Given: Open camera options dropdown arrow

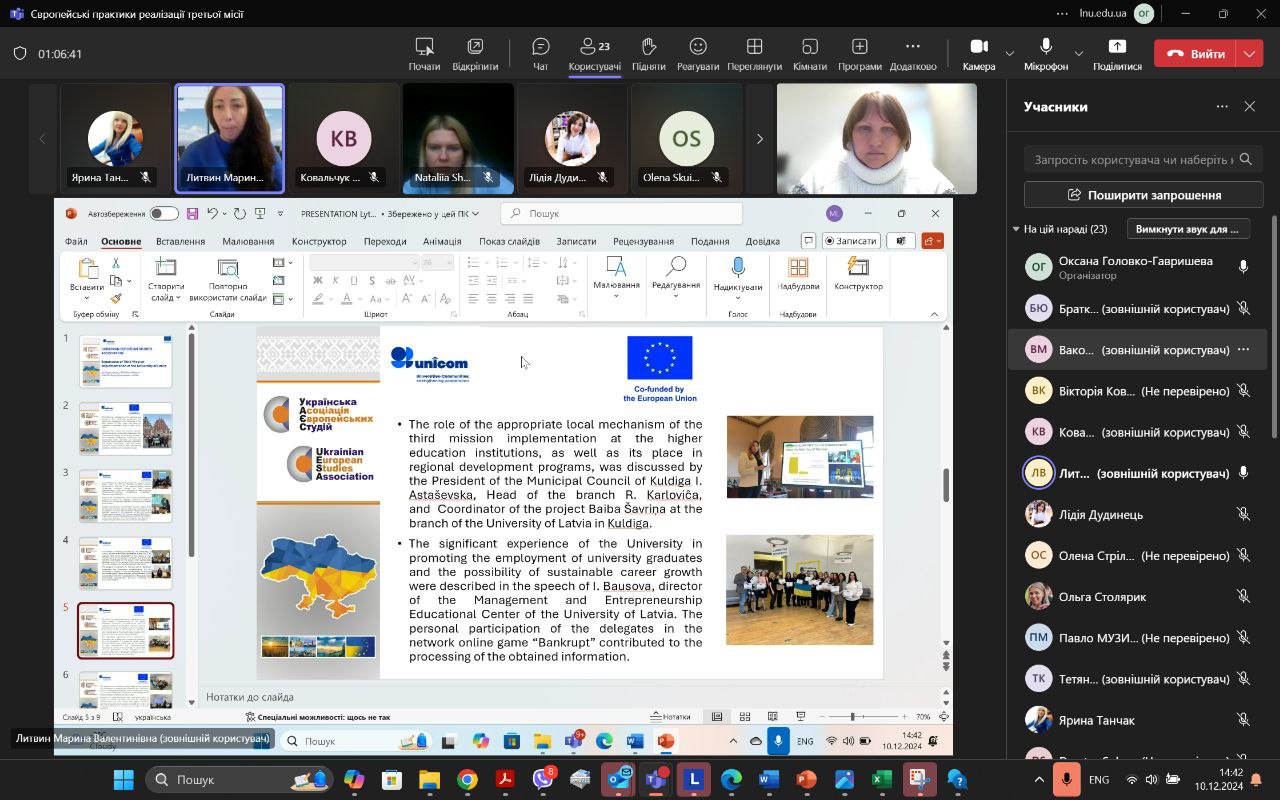Looking at the screenshot, I should [x=1009, y=53].
